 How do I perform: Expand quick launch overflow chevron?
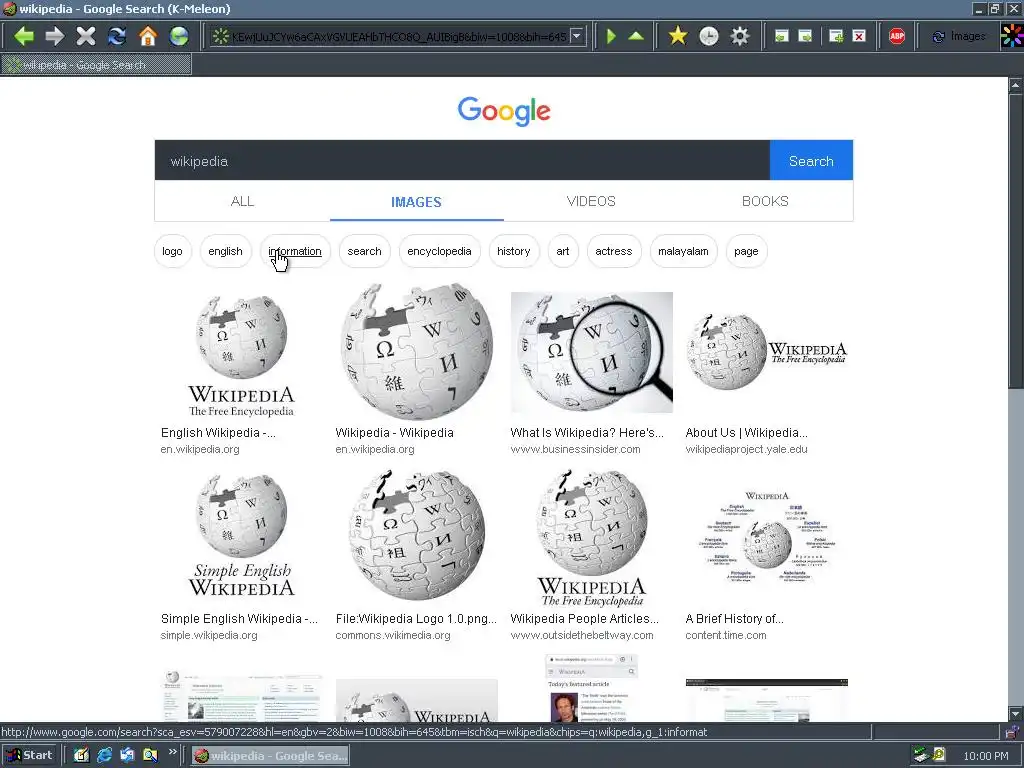(172, 752)
